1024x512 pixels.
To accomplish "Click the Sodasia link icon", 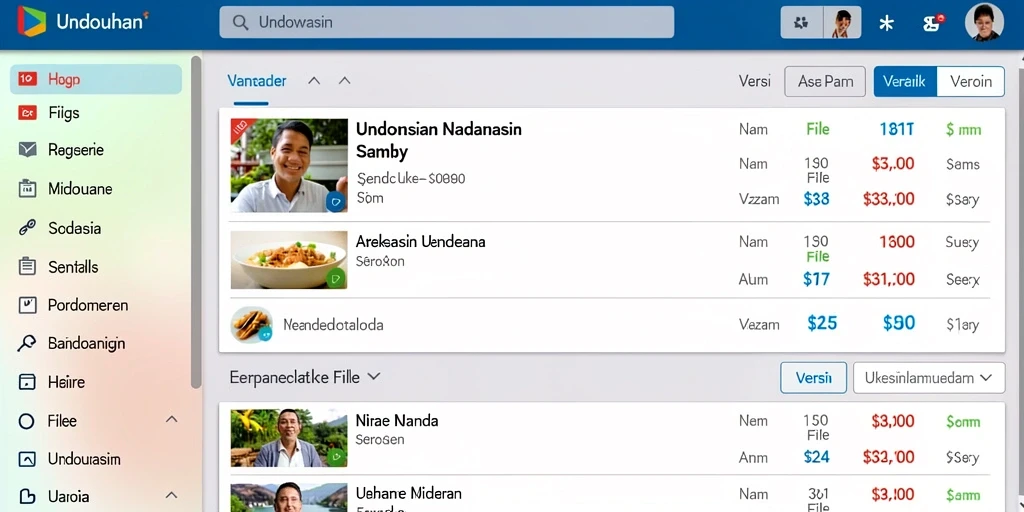I will click(27, 228).
